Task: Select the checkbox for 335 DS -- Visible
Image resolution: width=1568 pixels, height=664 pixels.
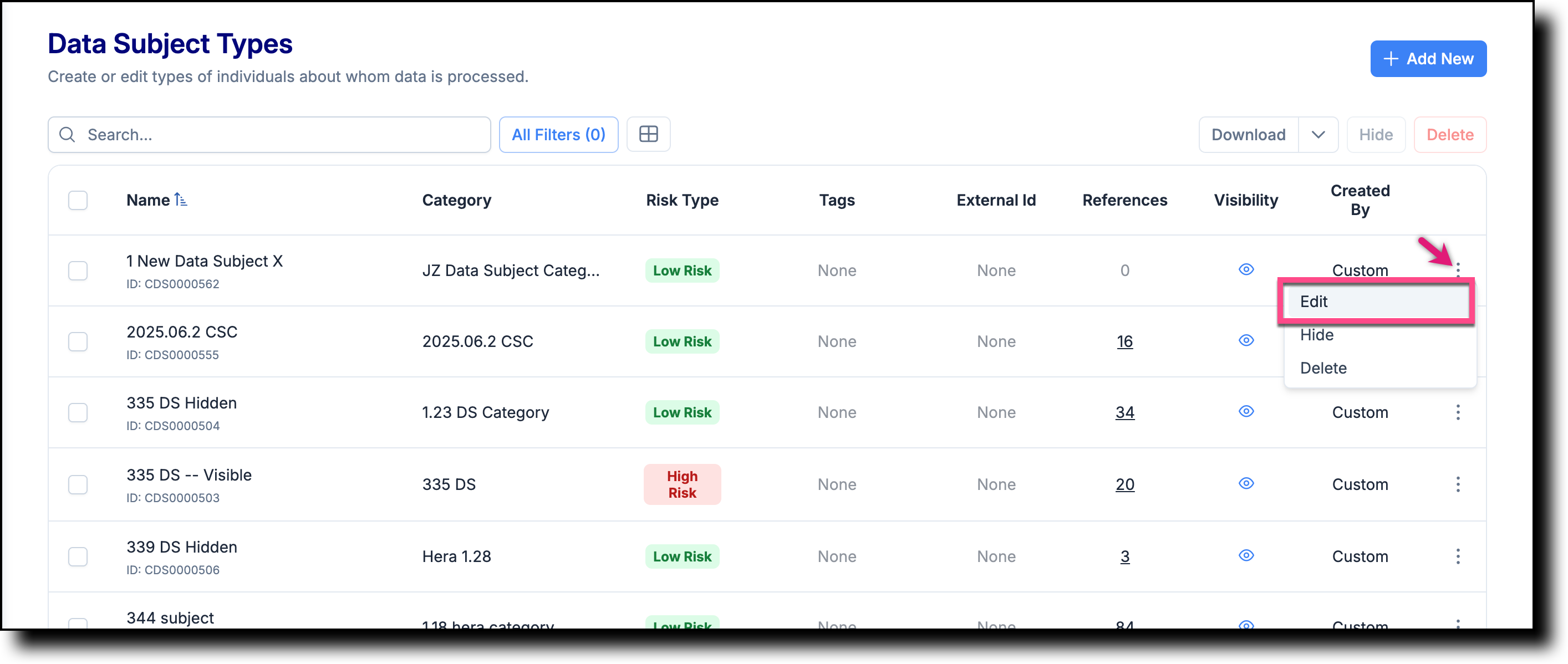Action: [x=78, y=484]
